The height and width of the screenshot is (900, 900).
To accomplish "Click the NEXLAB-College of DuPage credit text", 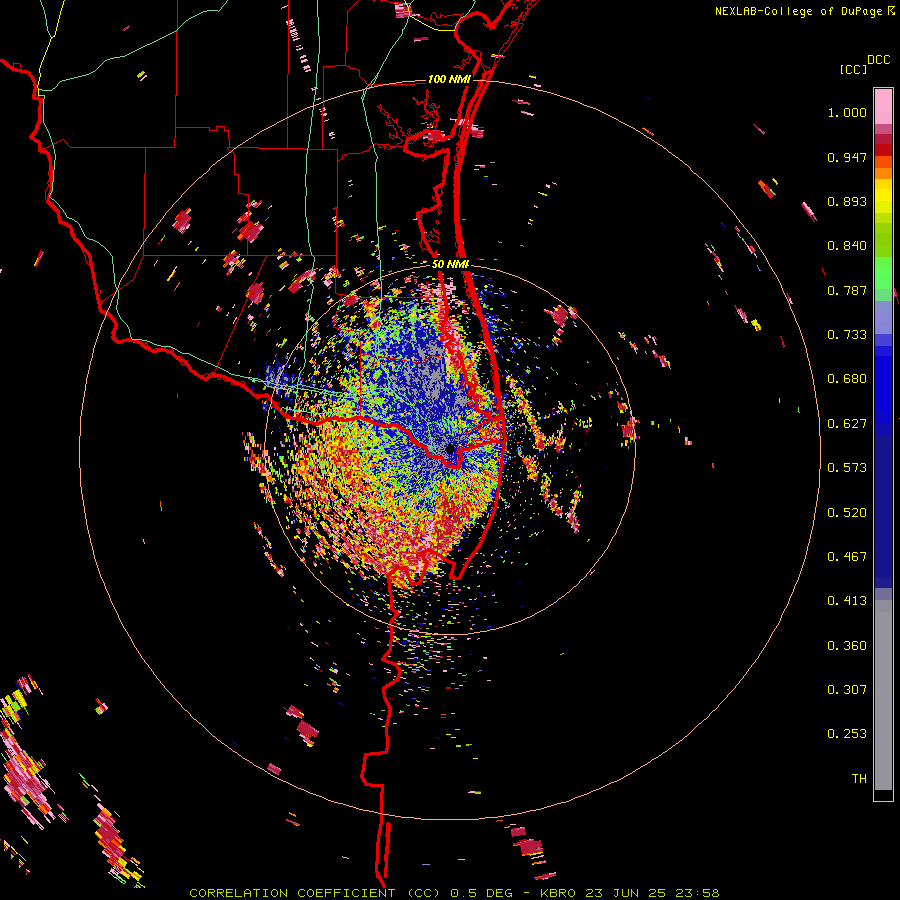I will coord(800,11).
